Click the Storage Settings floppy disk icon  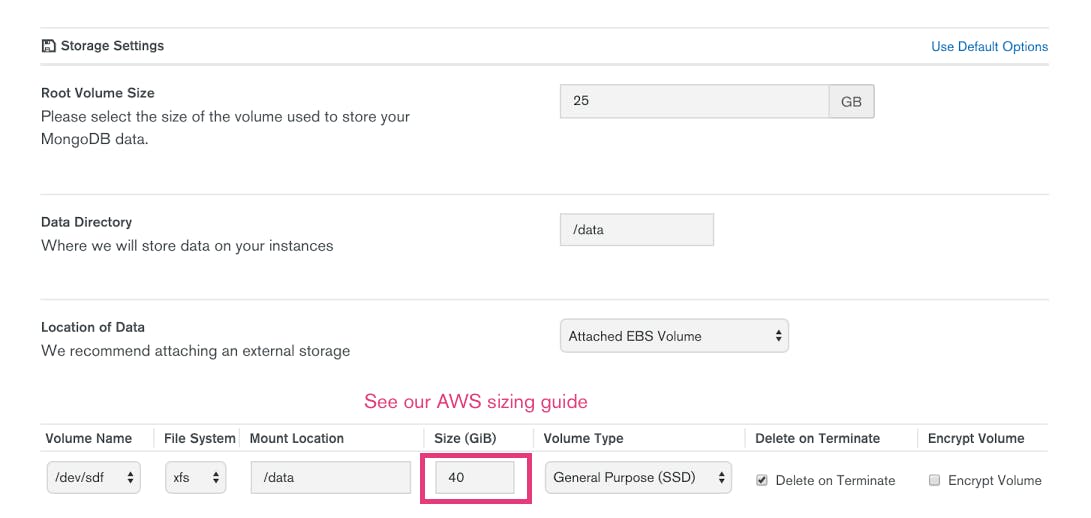point(48,46)
